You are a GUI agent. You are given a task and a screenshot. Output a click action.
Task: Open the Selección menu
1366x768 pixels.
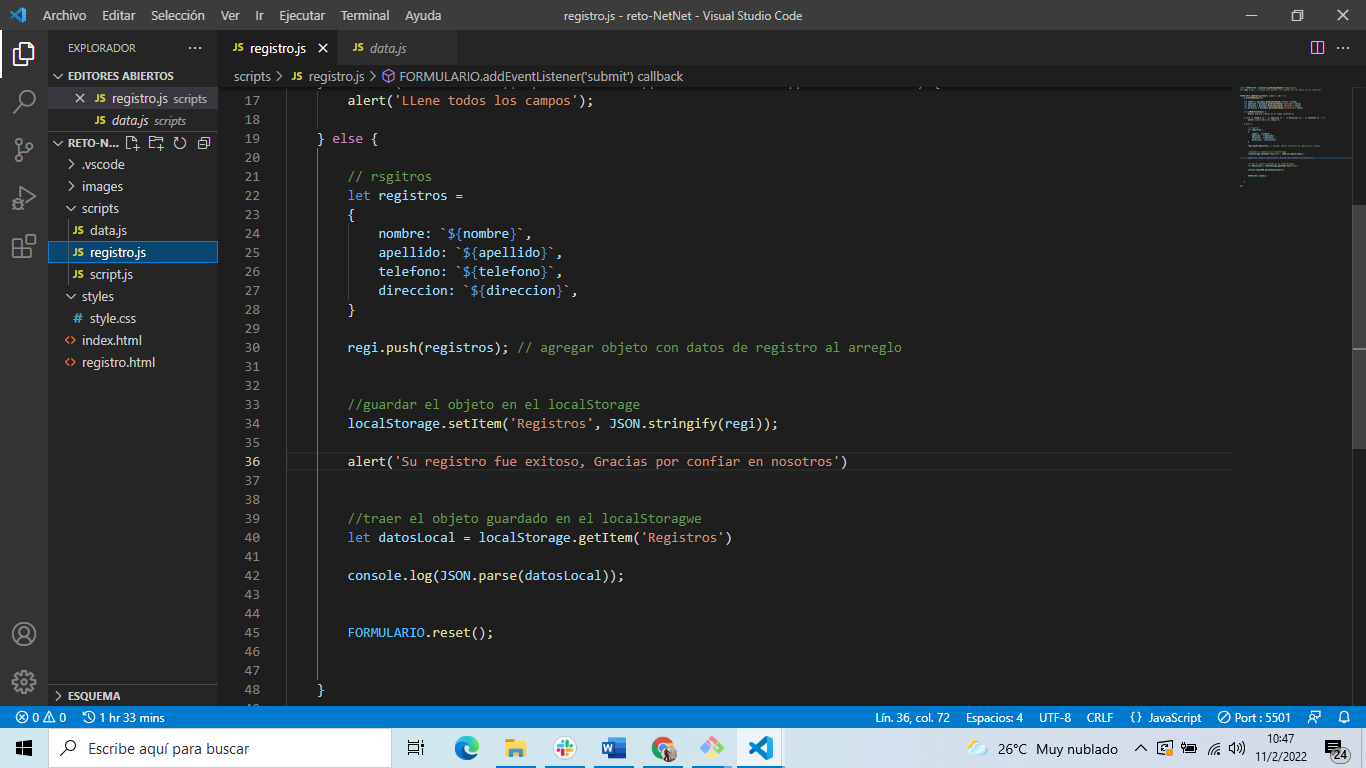point(178,15)
